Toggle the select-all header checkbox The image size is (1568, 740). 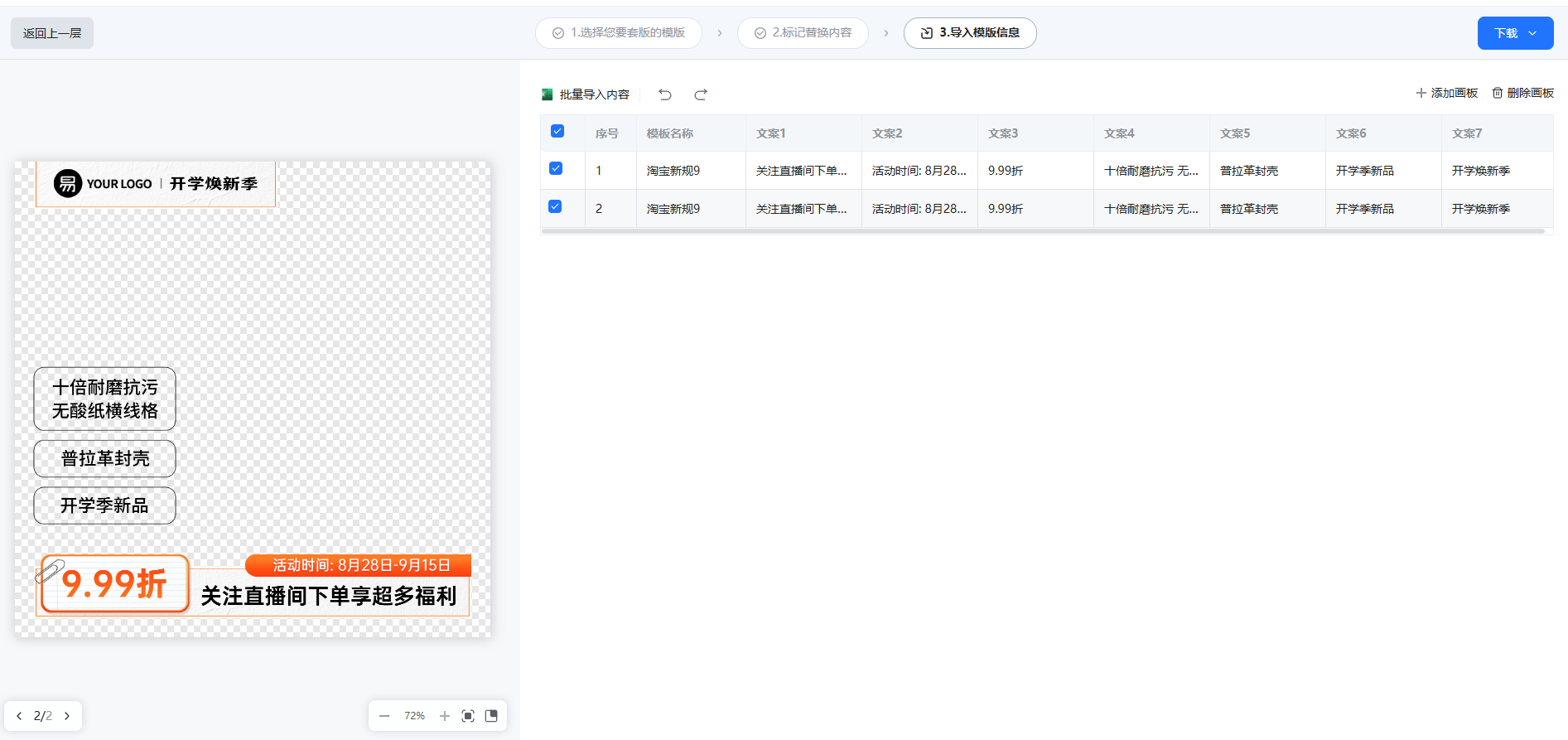pyautogui.click(x=557, y=132)
